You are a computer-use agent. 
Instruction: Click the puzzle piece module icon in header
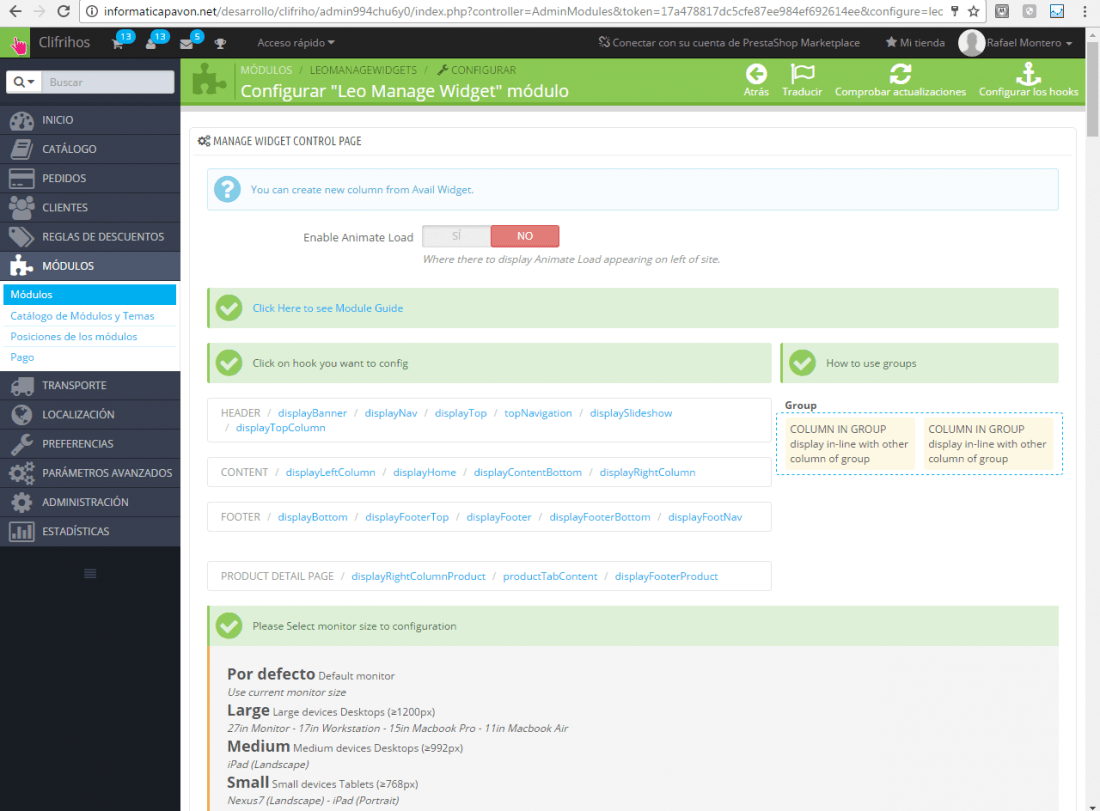[210, 79]
